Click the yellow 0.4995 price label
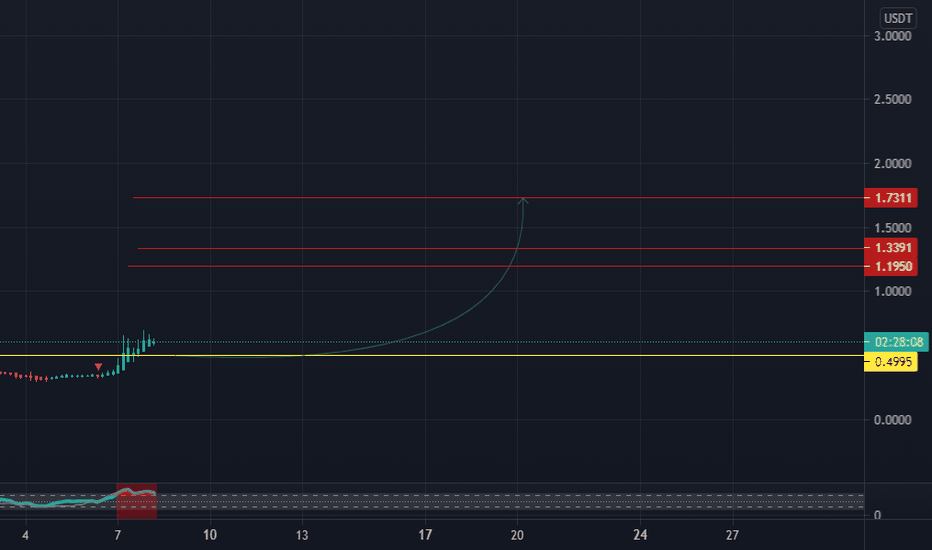932x550 pixels. point(890,362)
